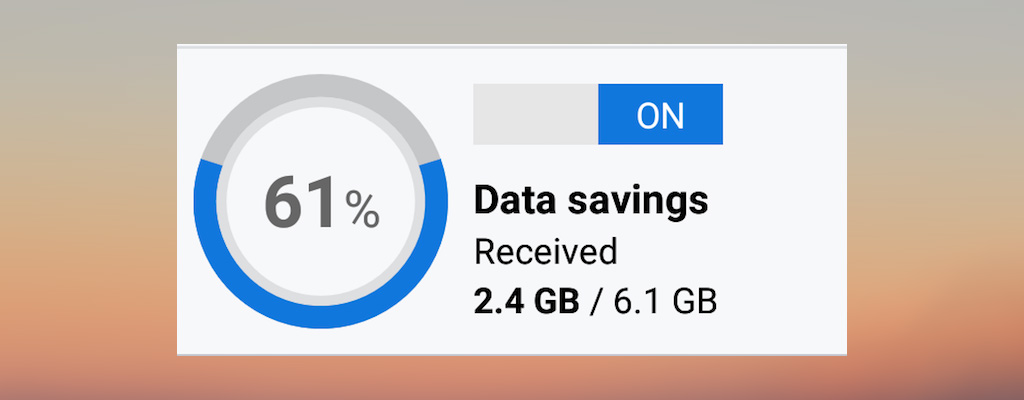The width and height of the screenshot is (1024, 400).
Task: Toggle the blue ON switch
Action: pos(660,114)
